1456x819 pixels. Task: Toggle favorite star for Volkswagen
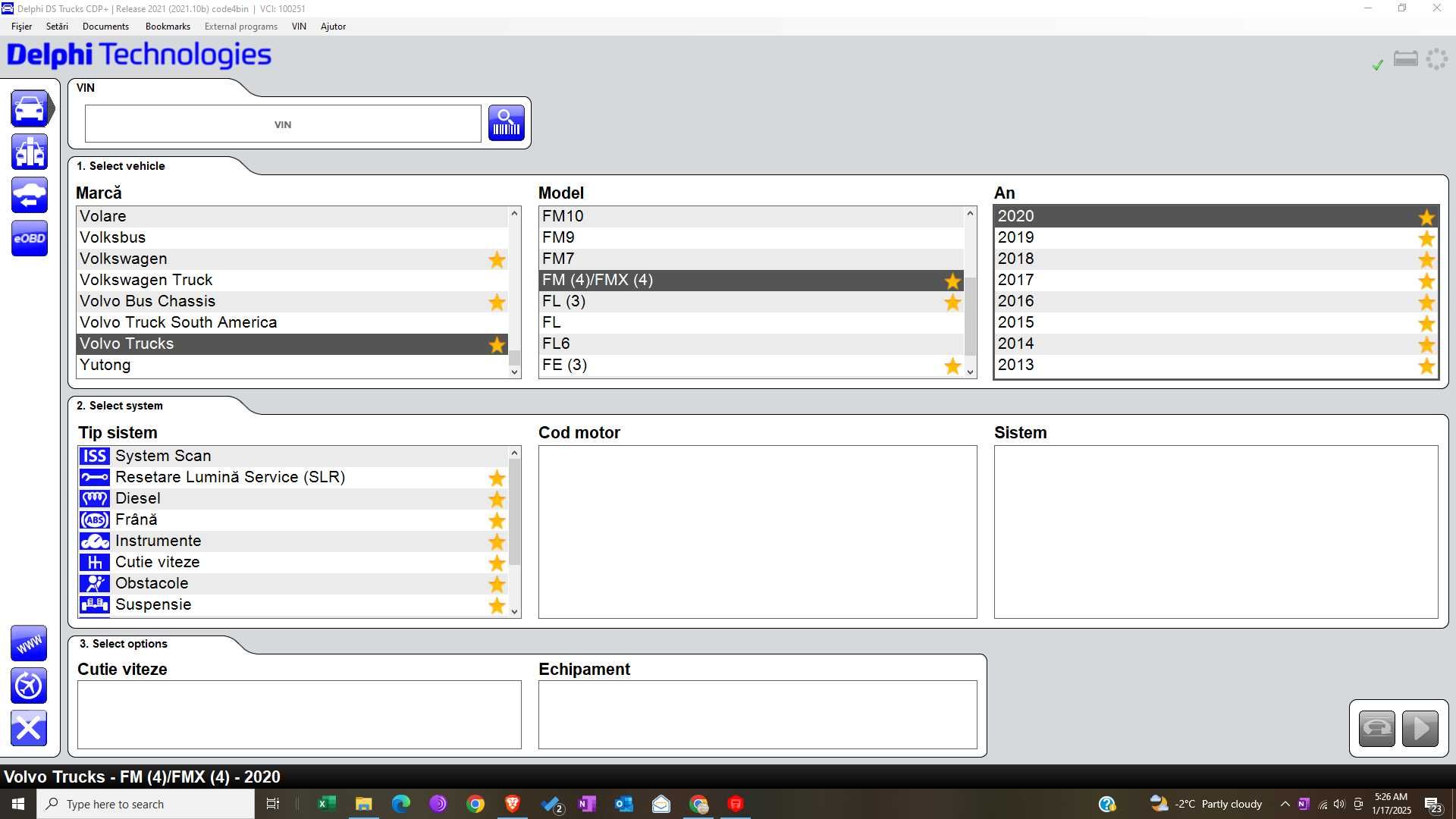point(497,259)
